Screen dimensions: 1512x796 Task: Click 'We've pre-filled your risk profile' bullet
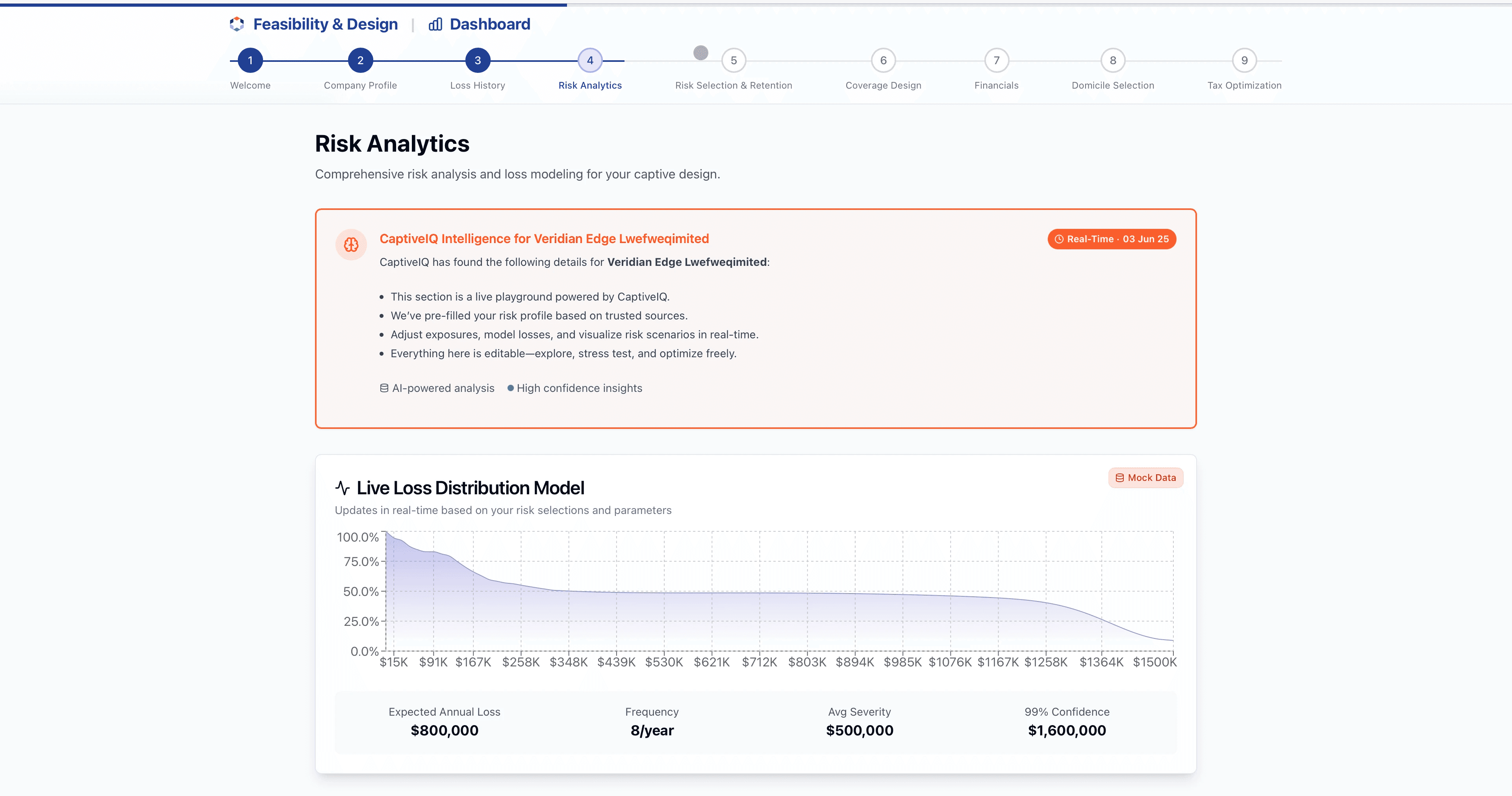[539, 316]
